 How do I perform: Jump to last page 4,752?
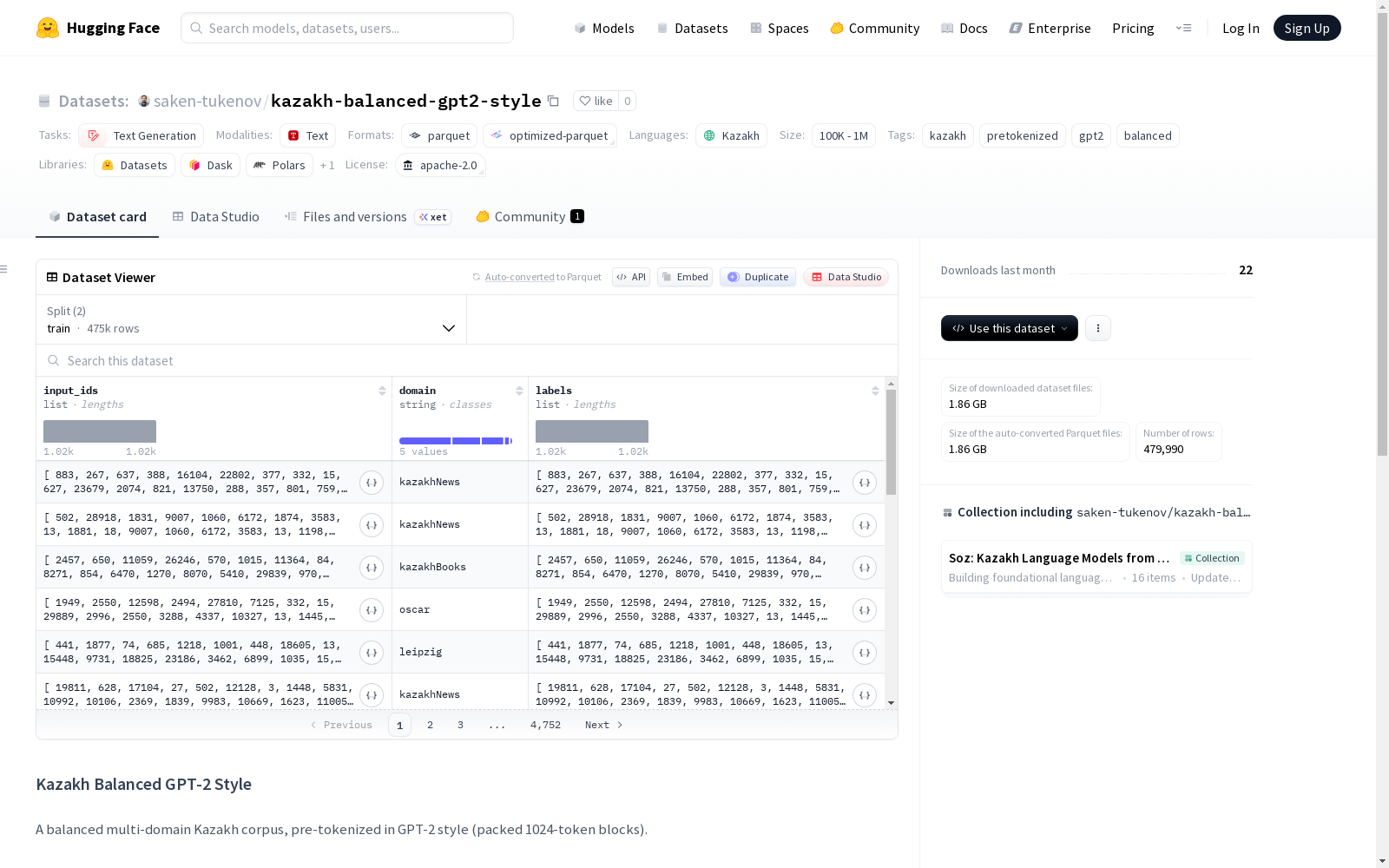(545, 725)
